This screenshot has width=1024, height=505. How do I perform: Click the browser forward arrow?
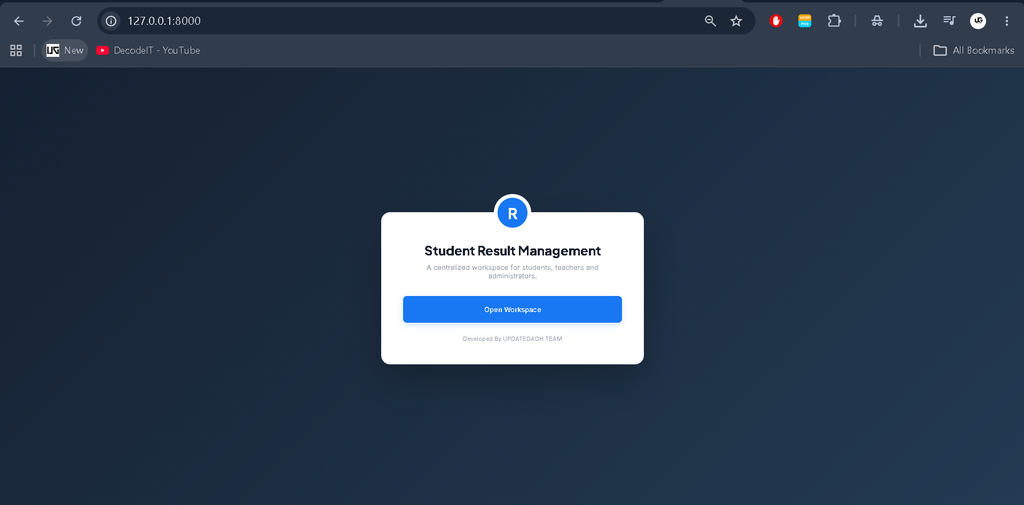coord(47,21)
